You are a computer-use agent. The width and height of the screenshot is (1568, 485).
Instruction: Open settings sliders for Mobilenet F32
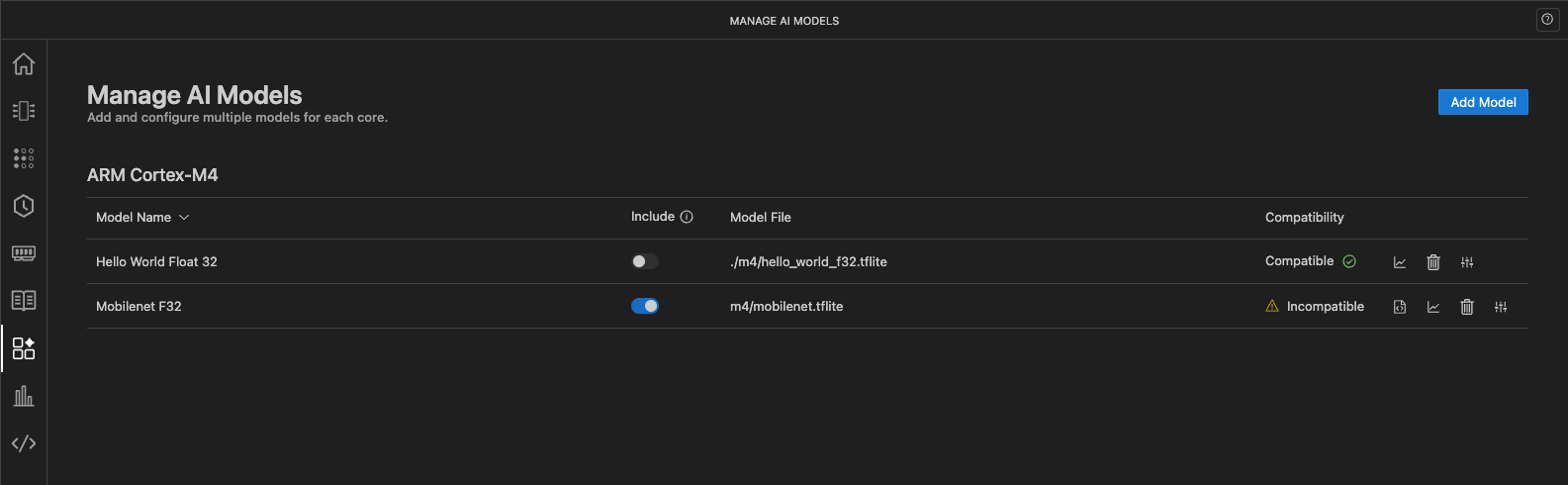pyautogui.click(x=1501, y=307)
